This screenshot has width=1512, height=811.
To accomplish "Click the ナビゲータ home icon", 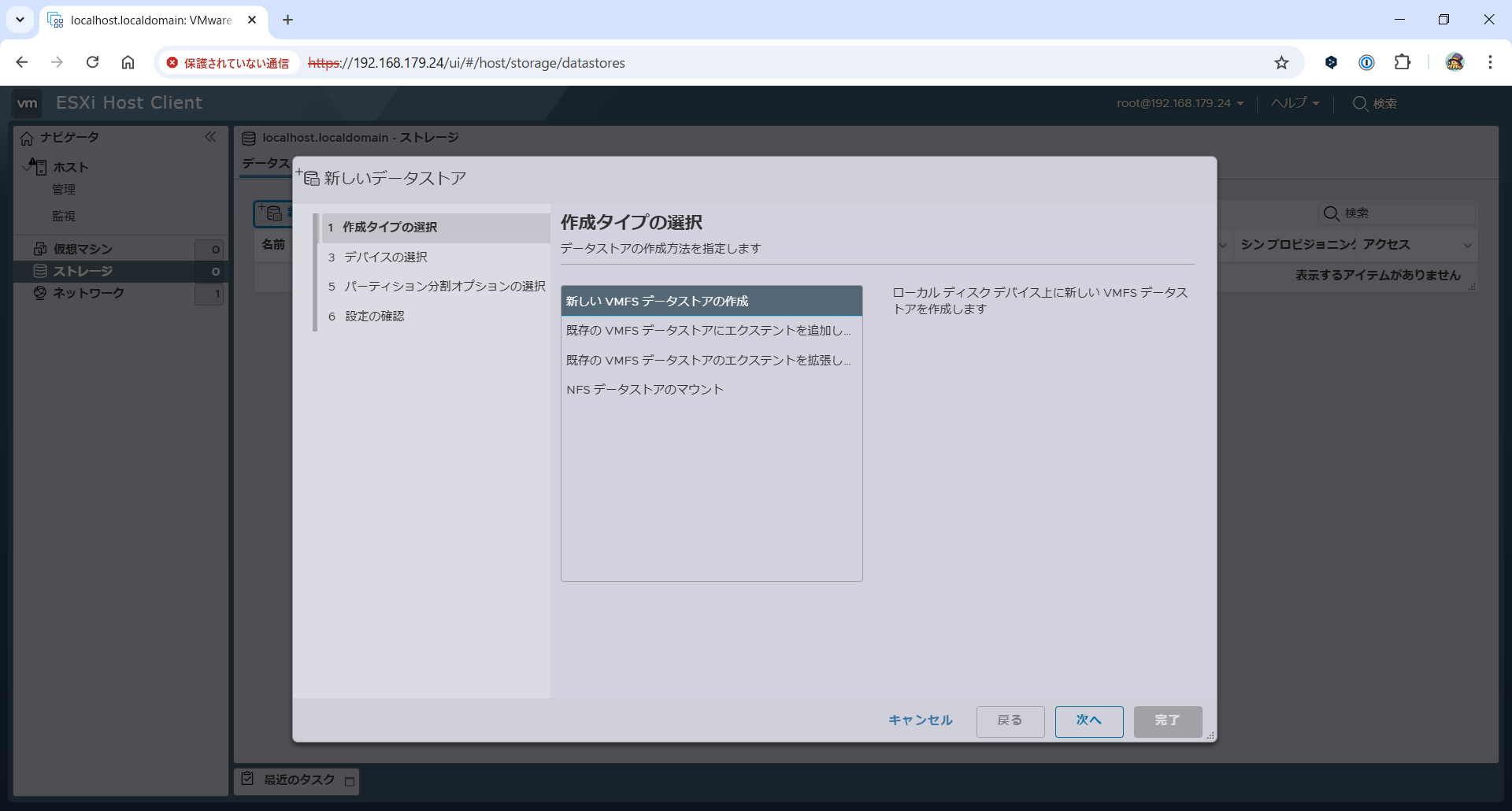I will [27, 139].
